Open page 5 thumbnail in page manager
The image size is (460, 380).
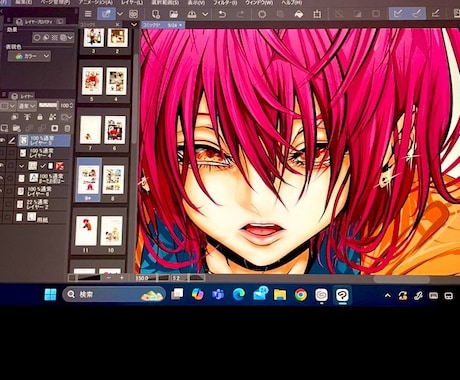92,81
